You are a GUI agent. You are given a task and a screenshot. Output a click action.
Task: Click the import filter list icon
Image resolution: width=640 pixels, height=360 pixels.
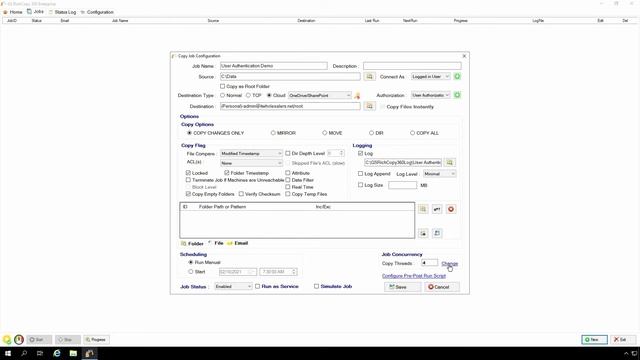tap(423, 233)
